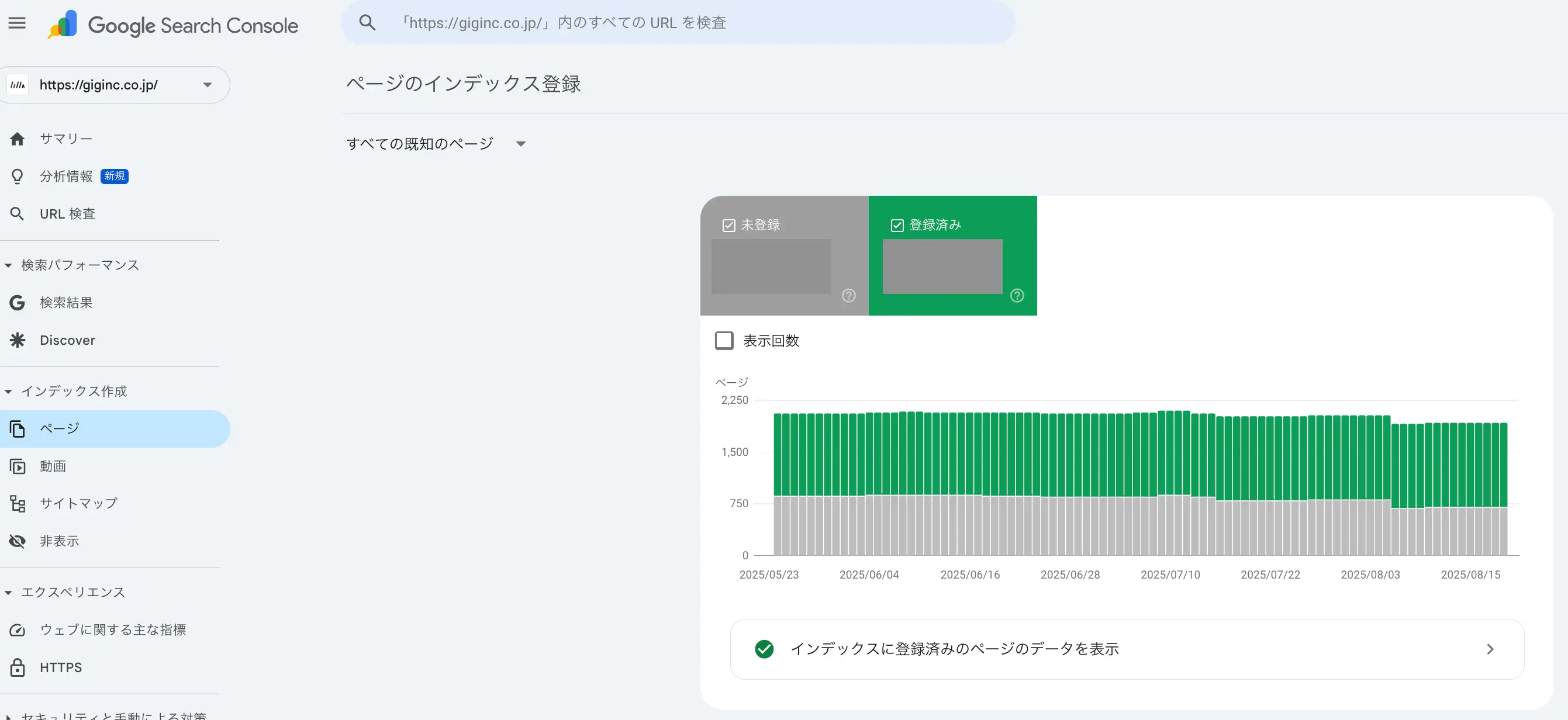Click the 2025/05/23 date label on chart
The height and width of the screenshot is (720, 1568).
coord(769,575)
